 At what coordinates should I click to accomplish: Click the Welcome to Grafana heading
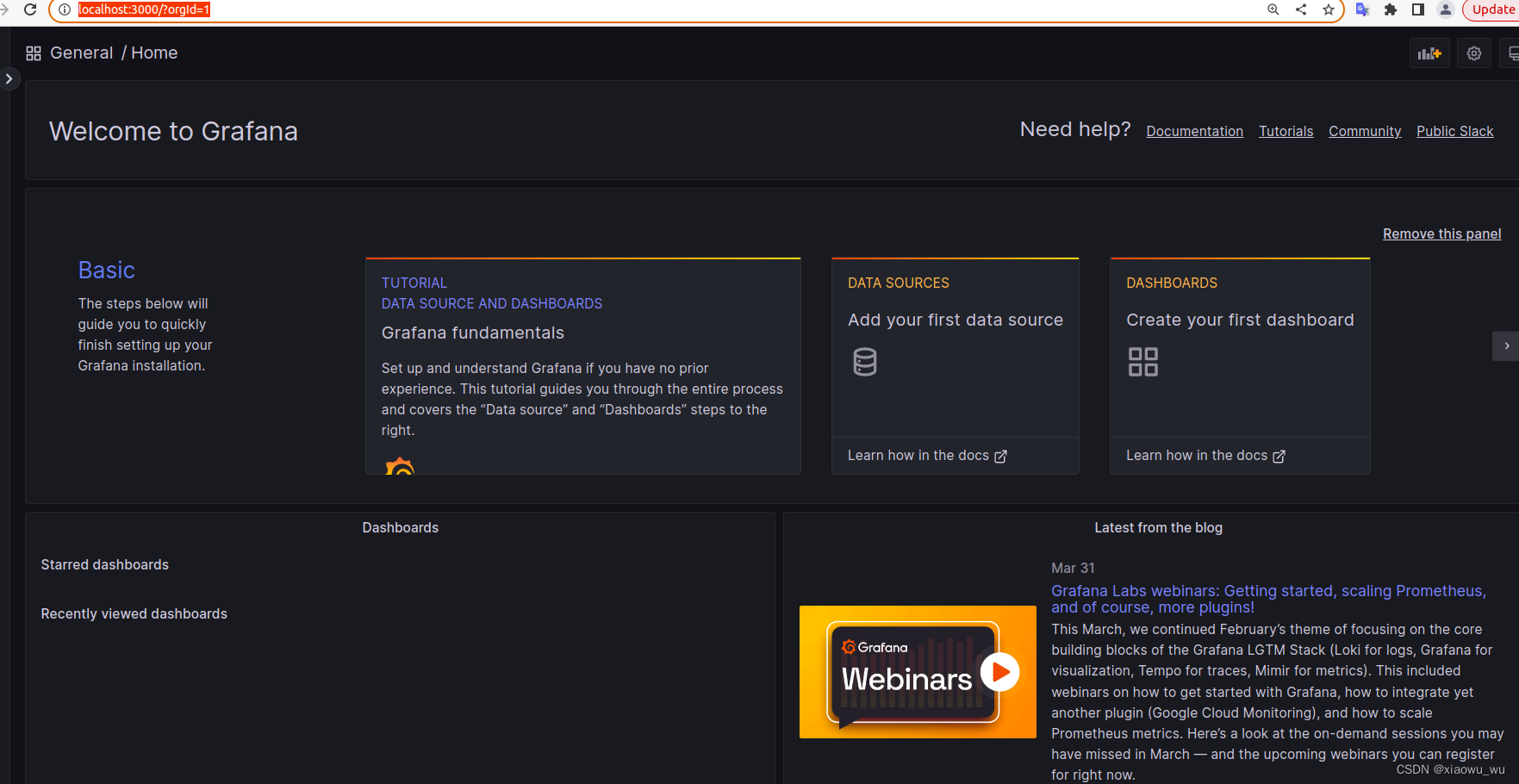[x=173, y=131]
